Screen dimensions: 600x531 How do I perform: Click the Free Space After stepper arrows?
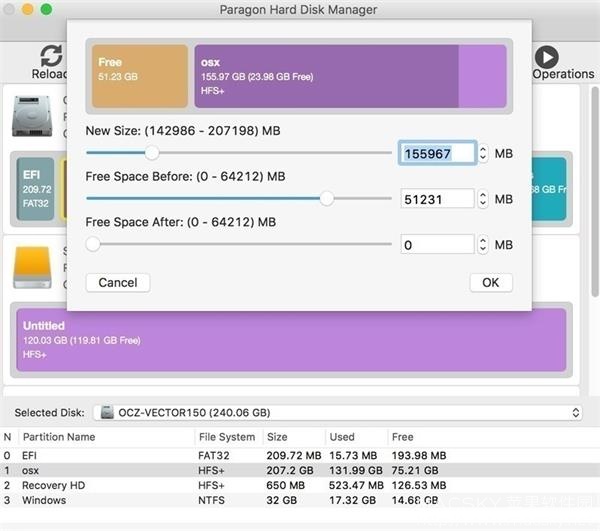(x=483, y=244)
